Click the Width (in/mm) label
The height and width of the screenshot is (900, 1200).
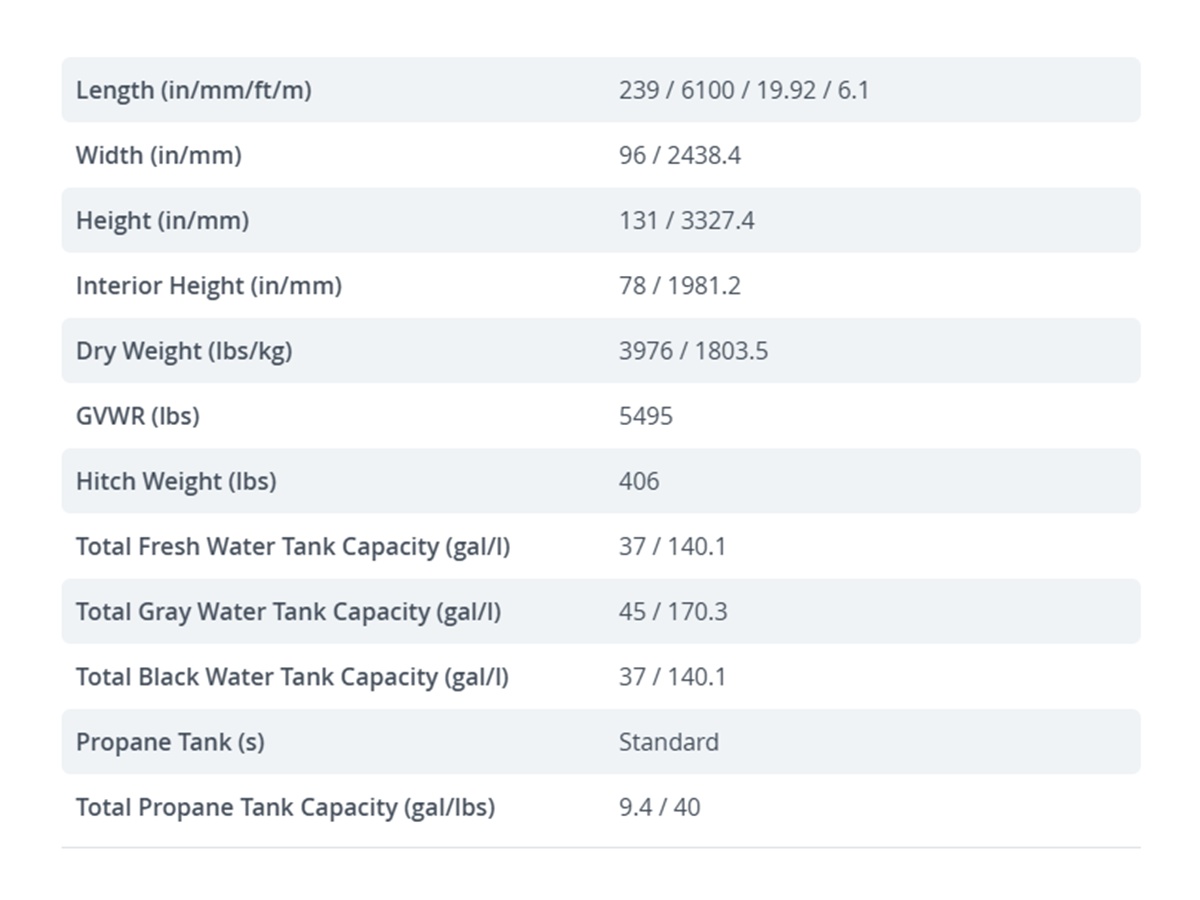pos(159,155)
